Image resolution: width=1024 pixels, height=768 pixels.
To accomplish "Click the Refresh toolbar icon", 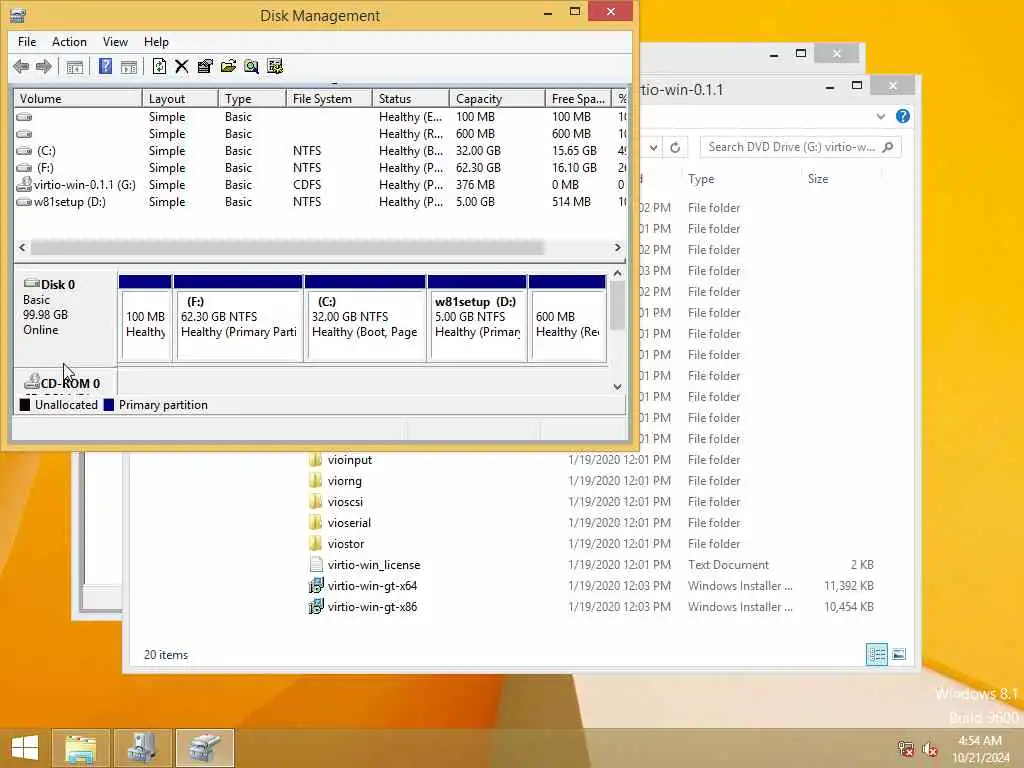I will (x=159, y=66).
